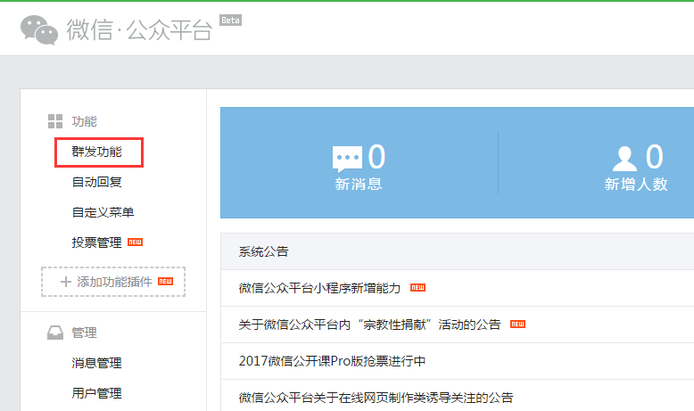Open 消息管理 in the sidebar
Image resolution: width=694 pixels, height=411 pixels.
coord(97,363)
